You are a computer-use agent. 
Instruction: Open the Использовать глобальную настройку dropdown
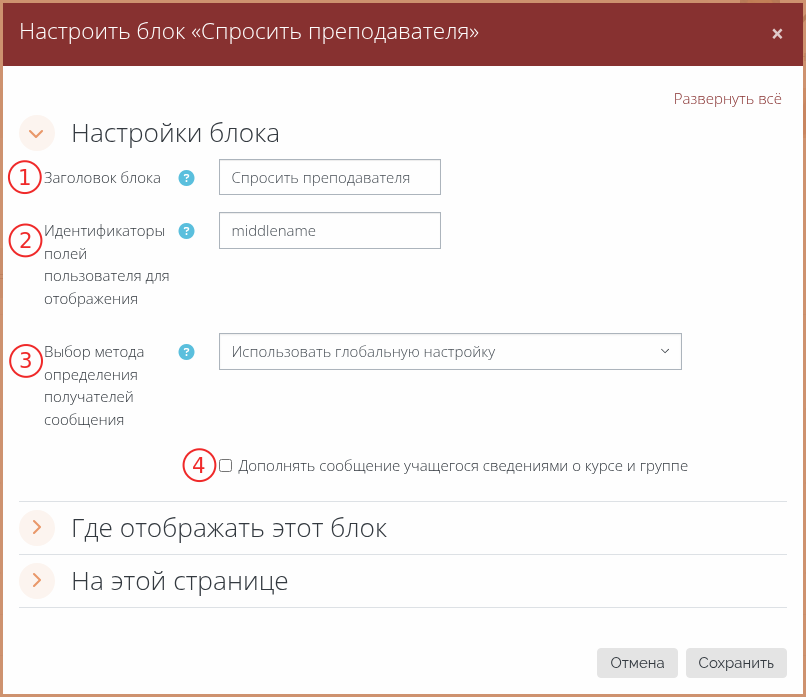click(450, 352)
